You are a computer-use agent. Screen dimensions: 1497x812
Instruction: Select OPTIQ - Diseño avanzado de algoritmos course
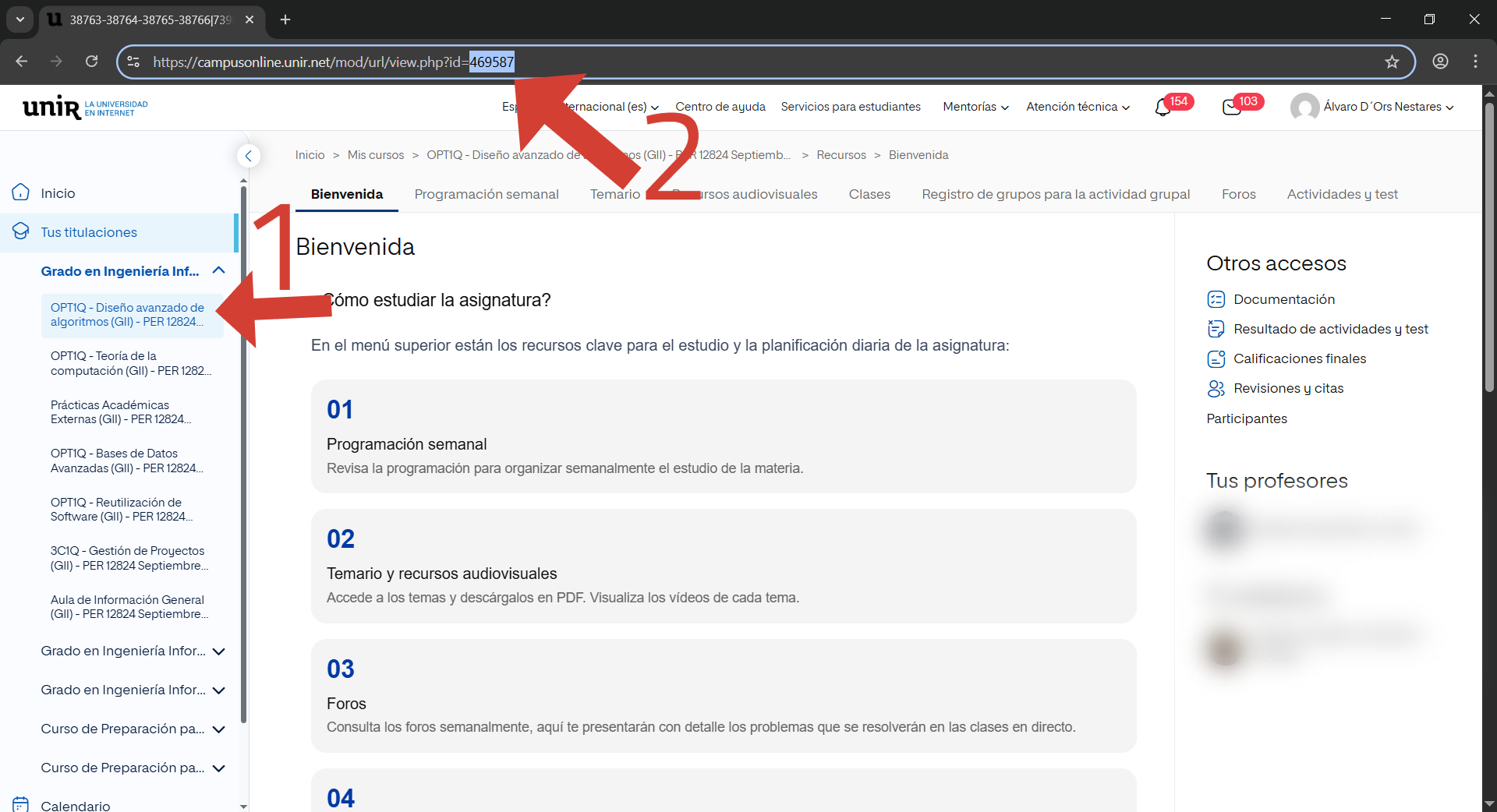point(132,315)
